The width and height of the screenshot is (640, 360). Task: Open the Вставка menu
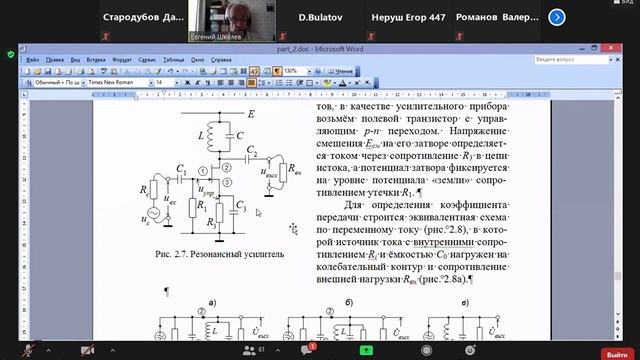96,60
